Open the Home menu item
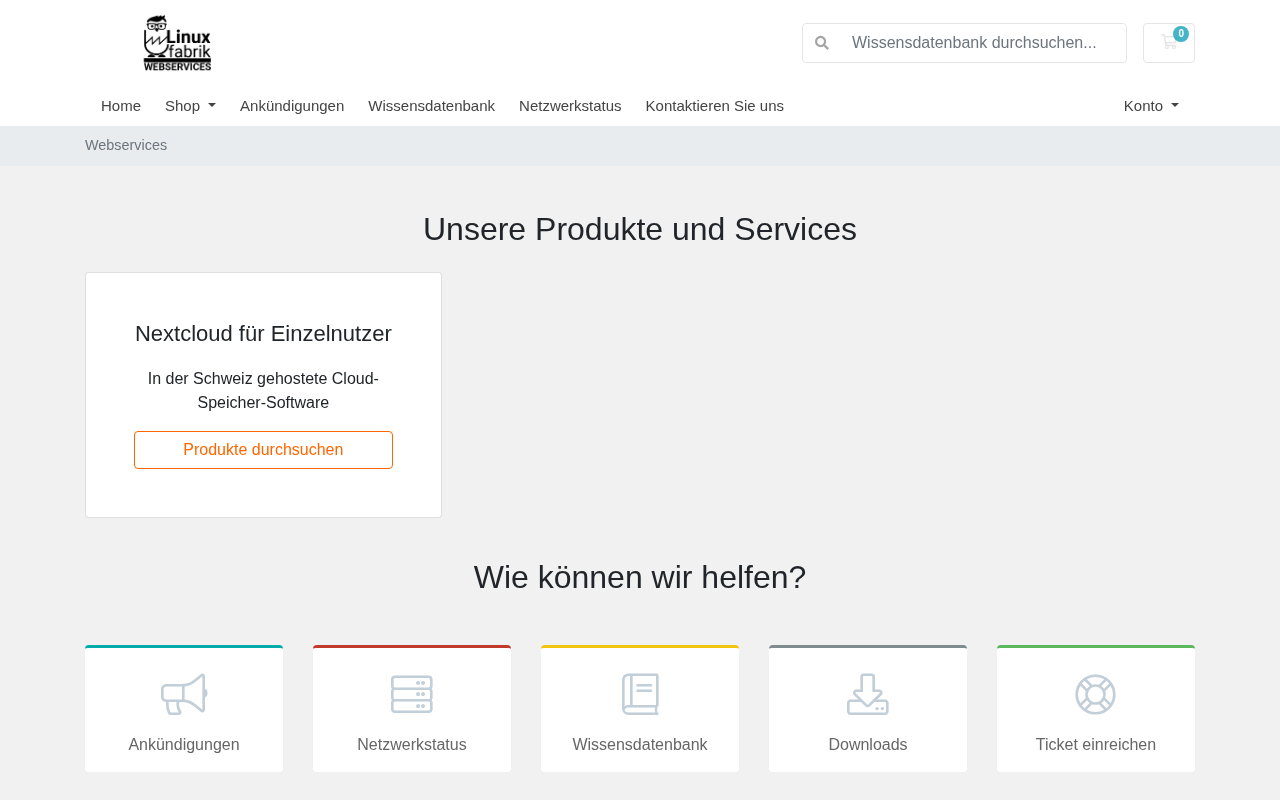Image resolution: width=1280 pixels, height=800 pixels. point(121,106)
